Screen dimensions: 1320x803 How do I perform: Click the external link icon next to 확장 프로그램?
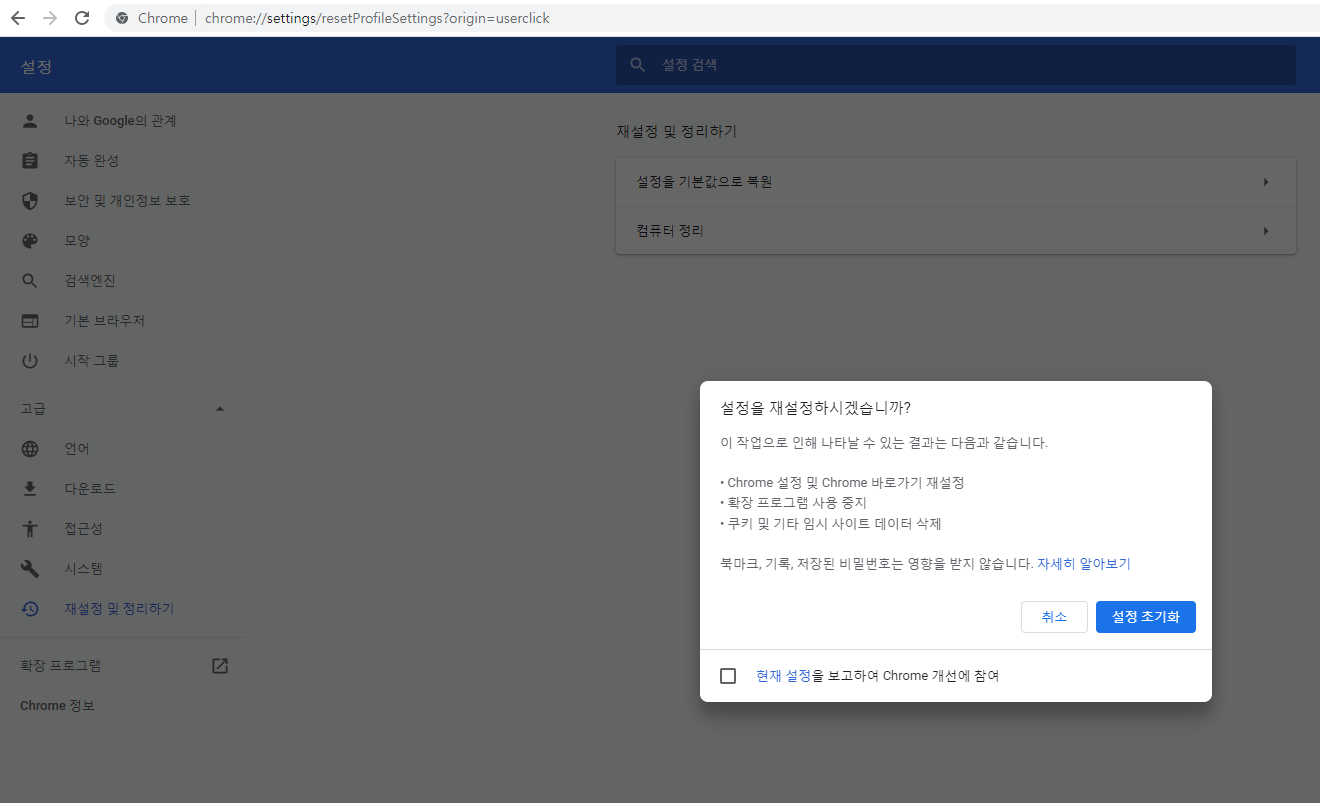coord(220,666)
